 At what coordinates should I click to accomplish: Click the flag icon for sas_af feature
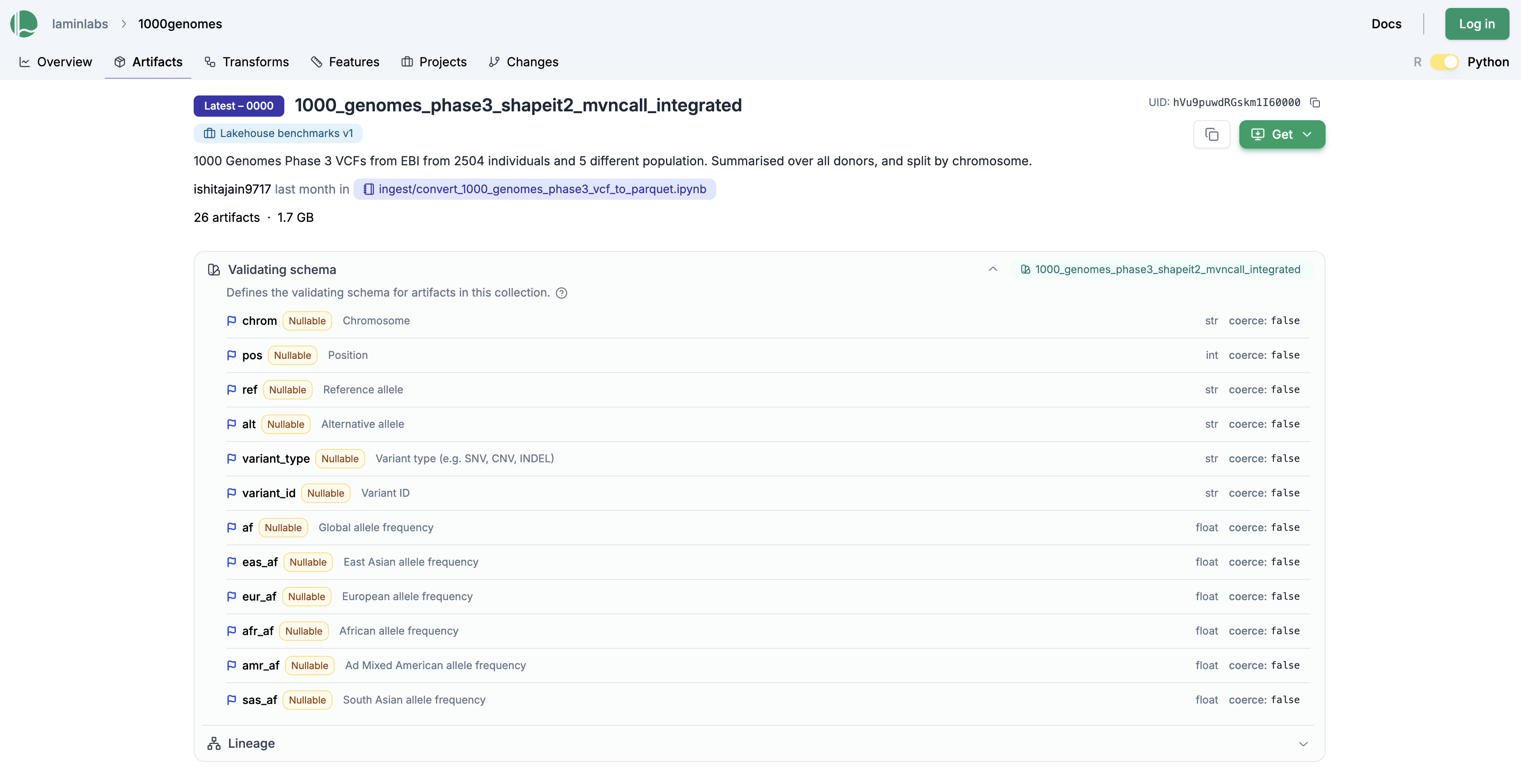point(231,700)
